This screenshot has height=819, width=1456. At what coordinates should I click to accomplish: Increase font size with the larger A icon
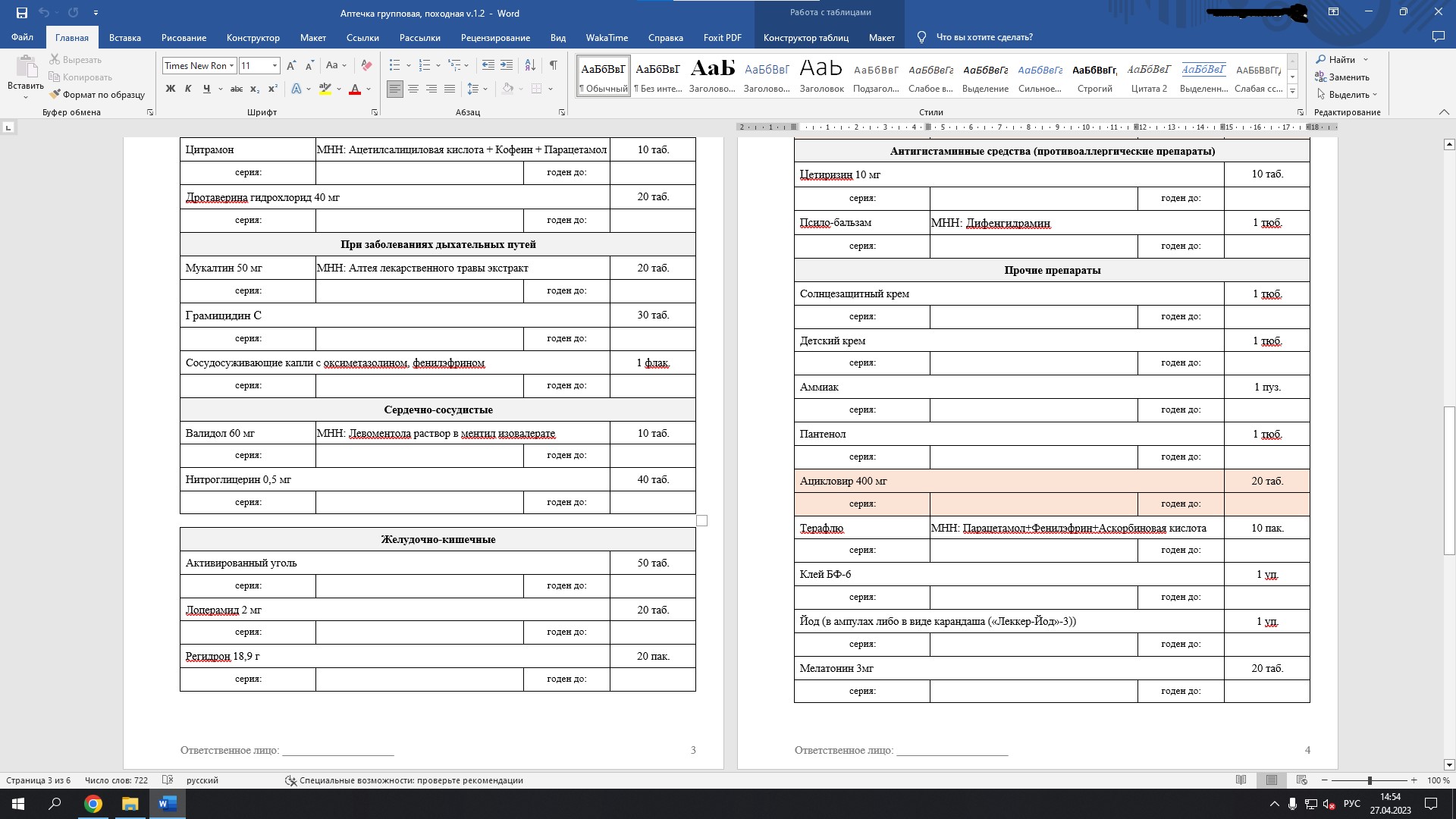(x=291, y=66)
